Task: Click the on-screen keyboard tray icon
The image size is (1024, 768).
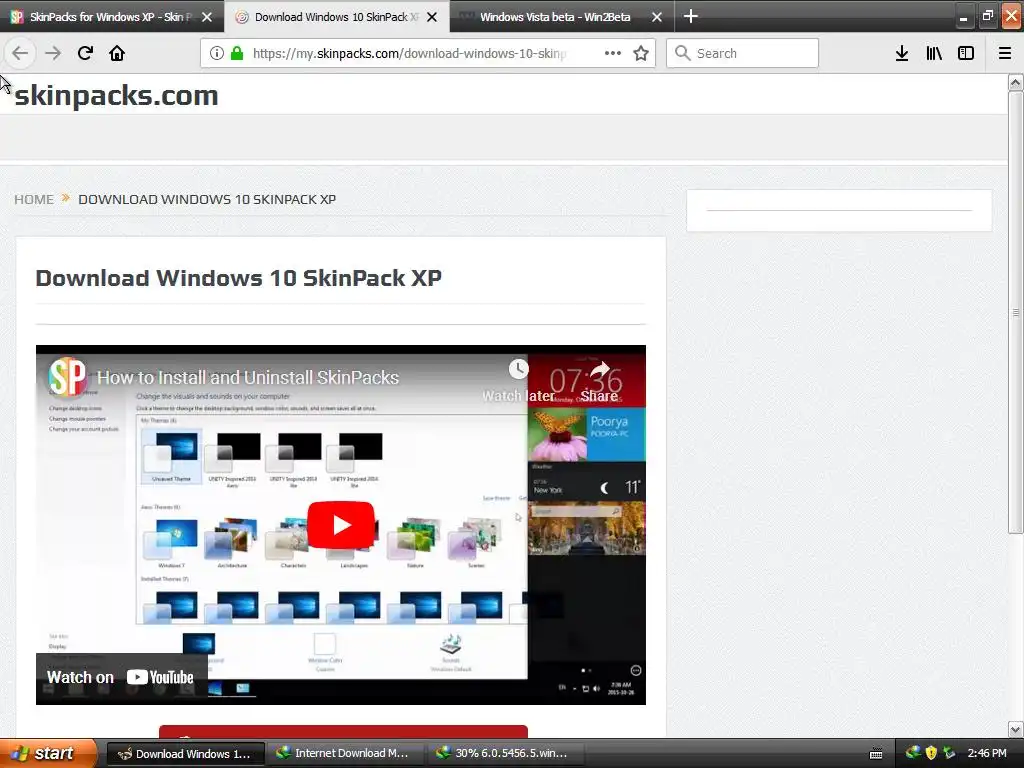Action: tap(876, 754)
